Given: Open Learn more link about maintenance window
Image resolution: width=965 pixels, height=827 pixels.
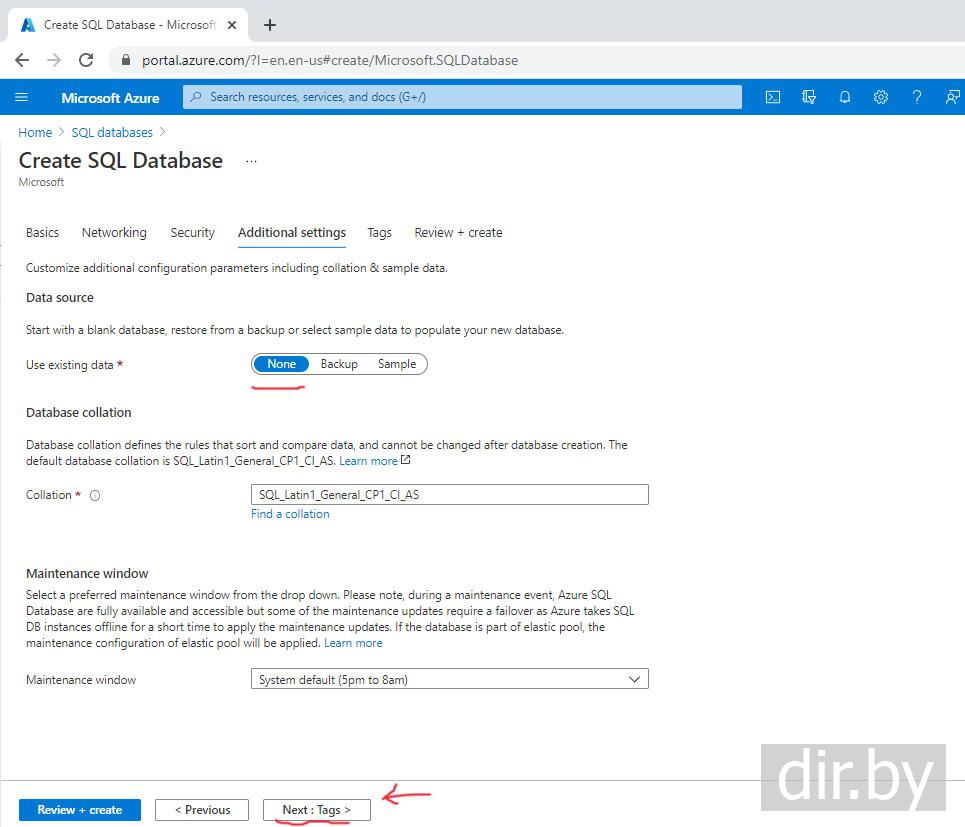Looking at the screenshot, I should [353, 643].
